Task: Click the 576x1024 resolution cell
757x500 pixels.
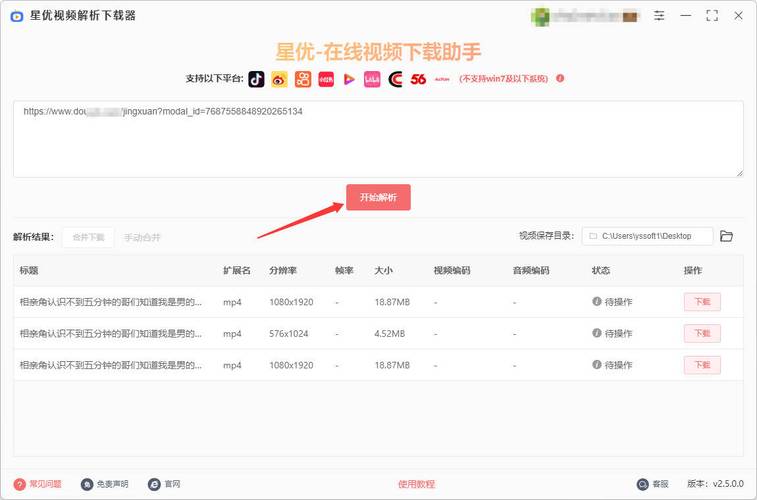Action: point(289,333)
